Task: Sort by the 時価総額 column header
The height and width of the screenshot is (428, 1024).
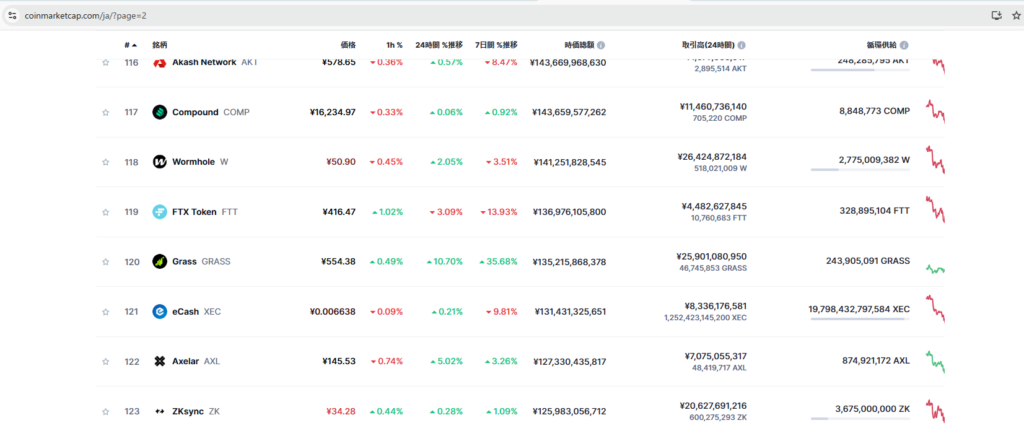Action: point(579,45)
